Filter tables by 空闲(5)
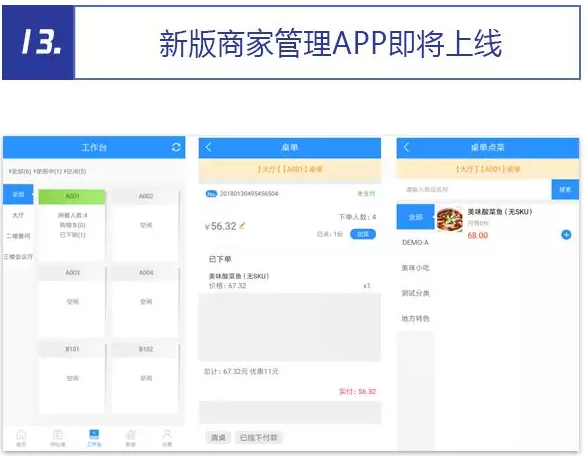This screenshot has height=456, width=587. click(x=75, y=171)
